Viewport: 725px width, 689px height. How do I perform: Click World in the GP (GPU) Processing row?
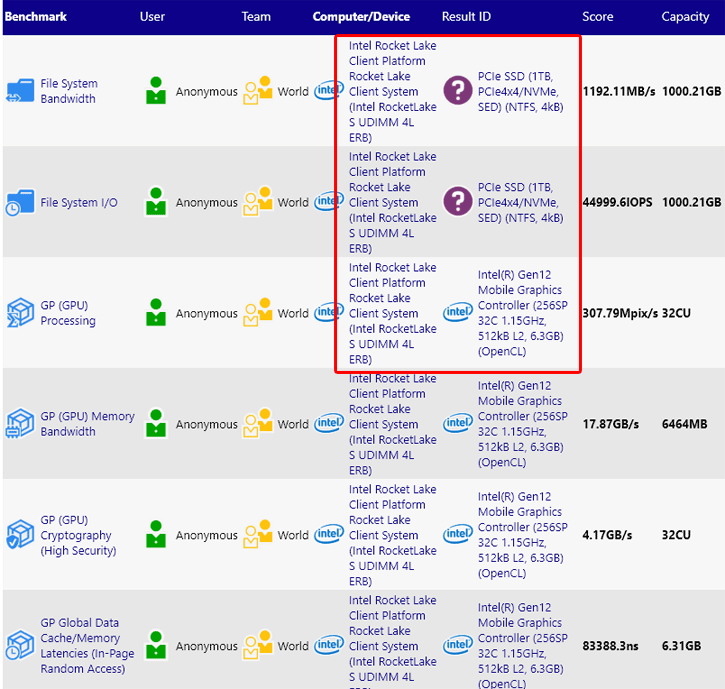(x=293, y=314)
